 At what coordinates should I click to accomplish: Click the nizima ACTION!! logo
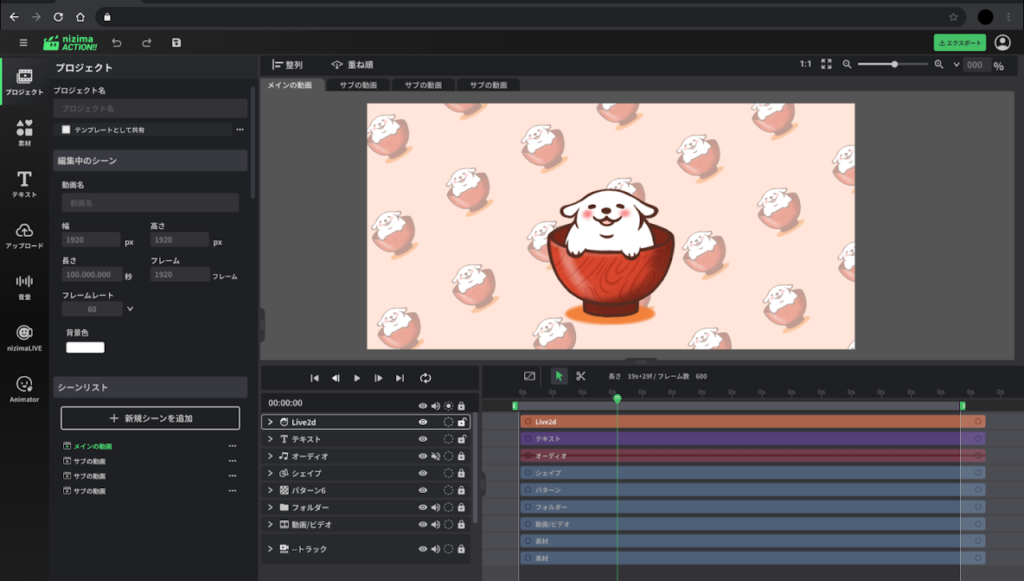[70, 43]
